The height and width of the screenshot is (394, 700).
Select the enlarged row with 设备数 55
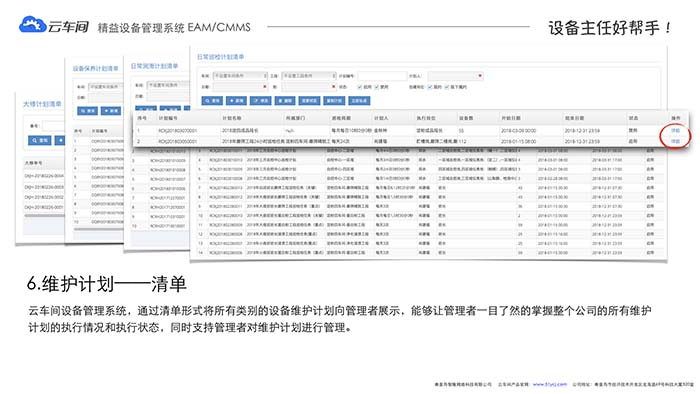coord(411,130)
